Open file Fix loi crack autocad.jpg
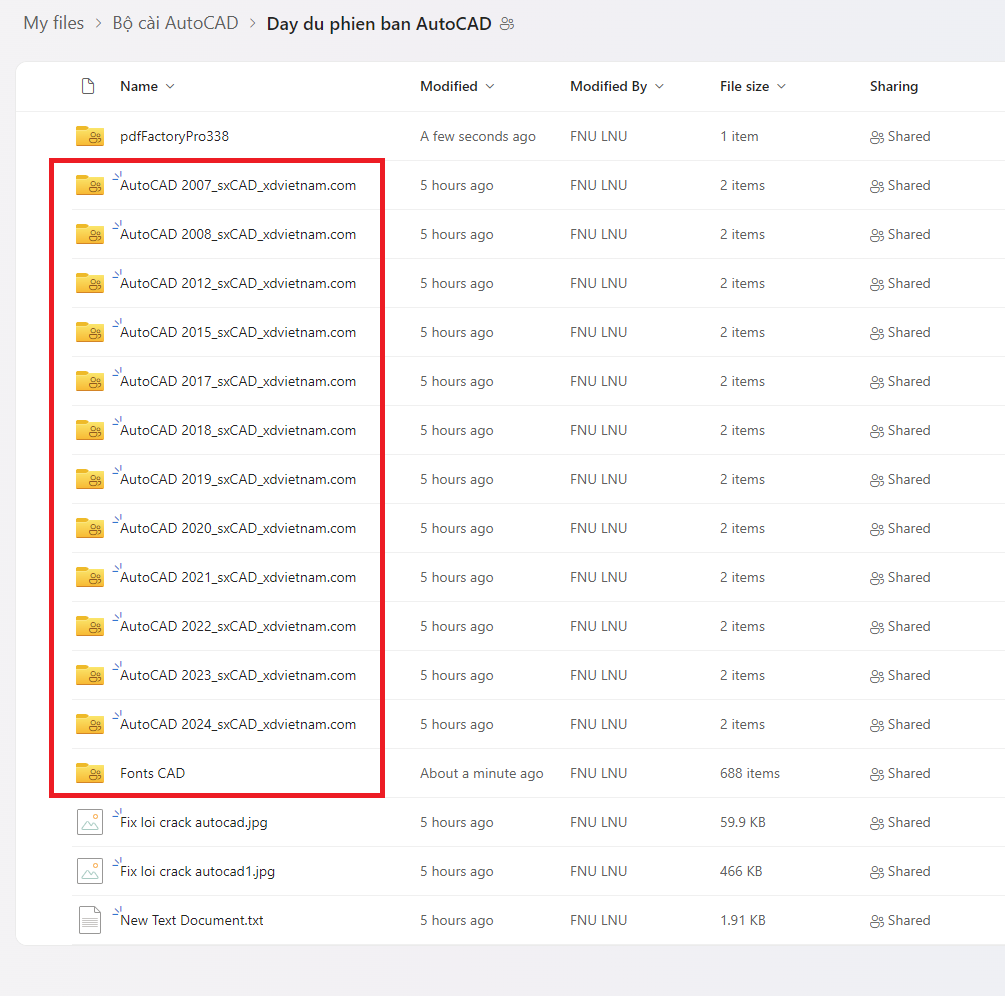This screenshot has width=1005, height=996. pos(194,823)
